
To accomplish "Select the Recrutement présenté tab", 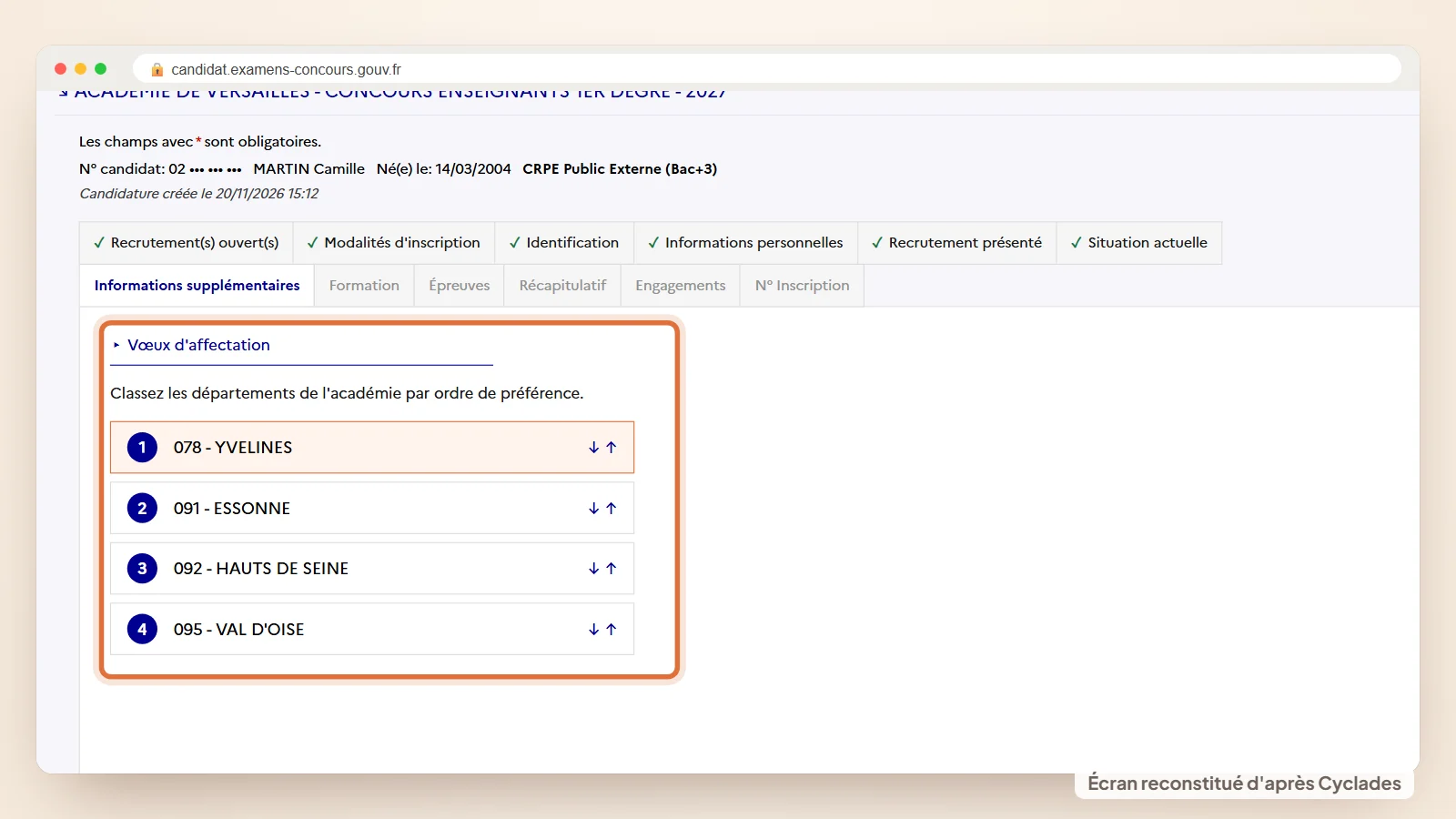I will click(957, 243).
